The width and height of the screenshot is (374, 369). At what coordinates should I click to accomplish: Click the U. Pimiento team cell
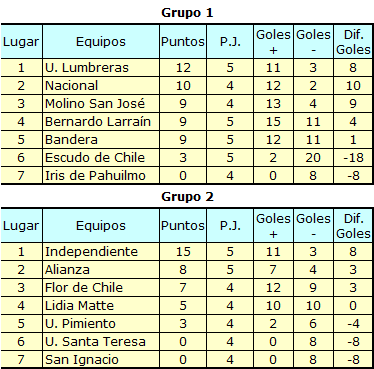(101, 324)
